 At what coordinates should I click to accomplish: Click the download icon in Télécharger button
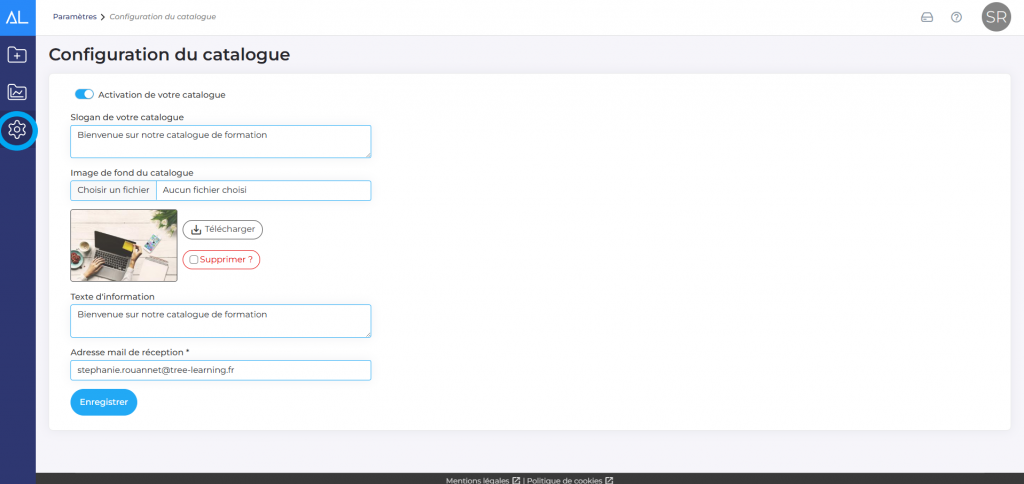click(196, 229)
